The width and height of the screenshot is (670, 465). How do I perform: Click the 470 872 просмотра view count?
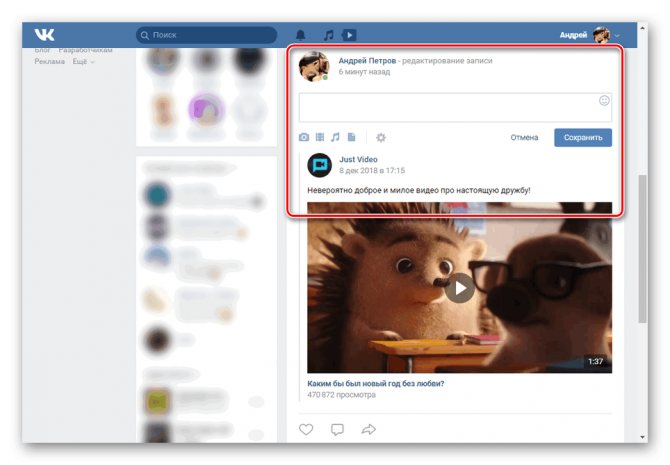[341, 395]
